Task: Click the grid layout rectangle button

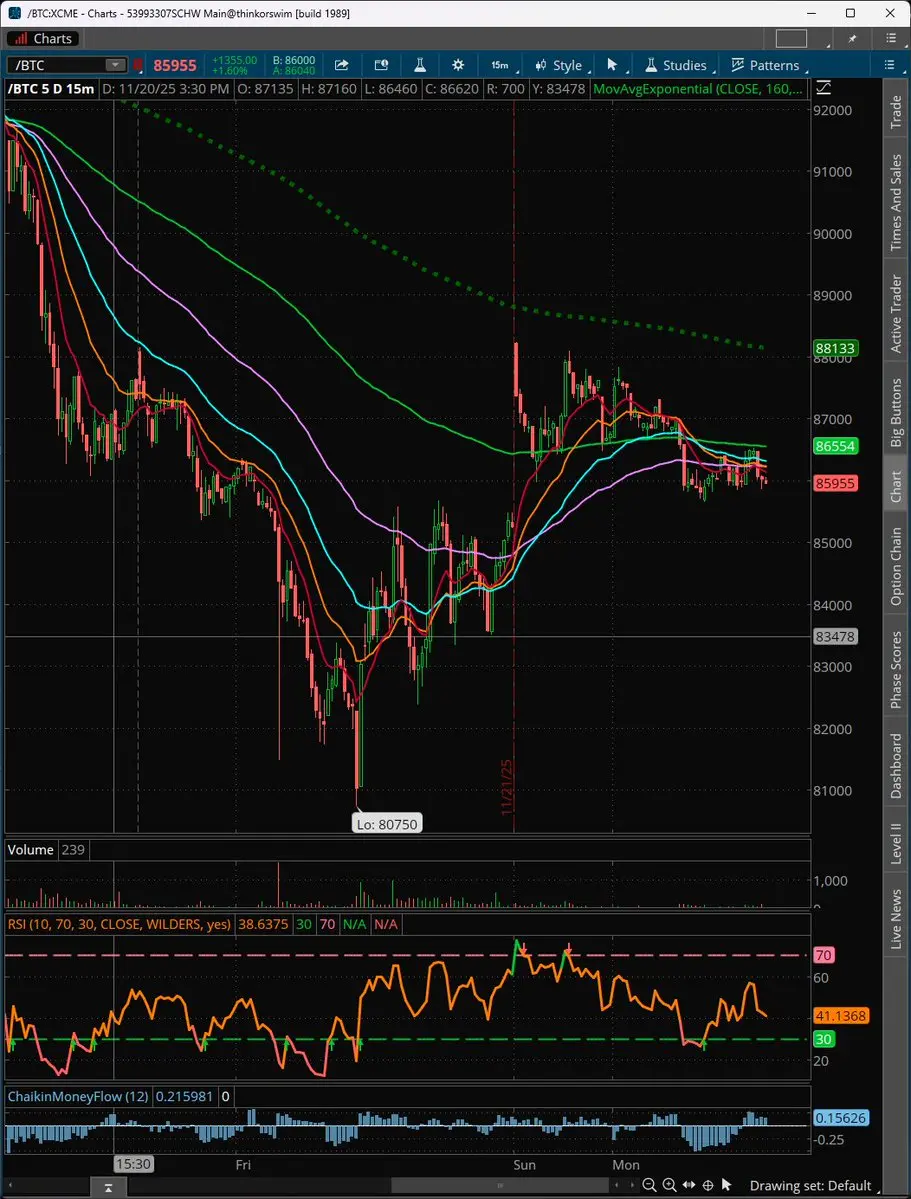Action: coord(791,38)
